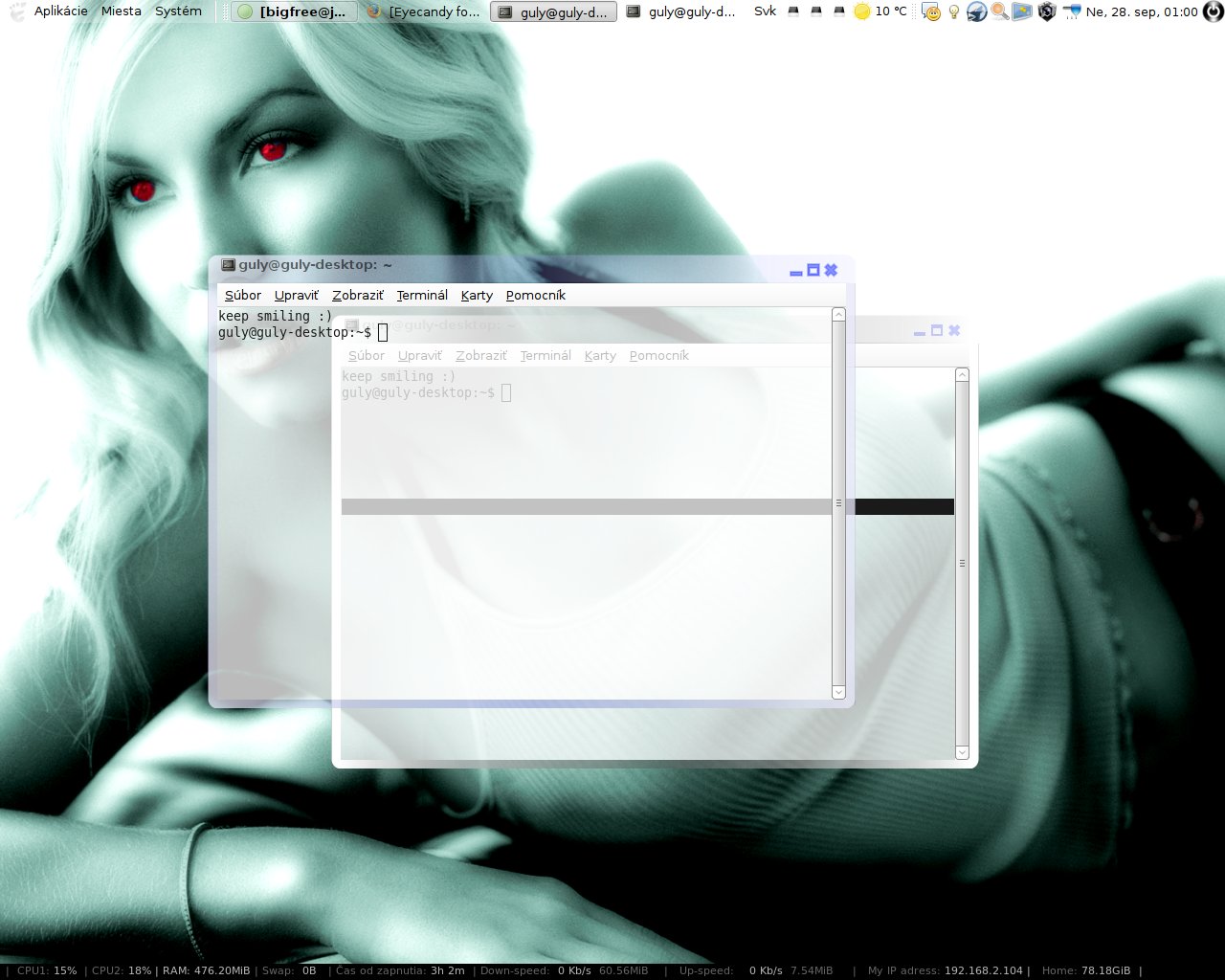Click the rear terminal prompt line
Screen dimensions: 1225x980
427,392
